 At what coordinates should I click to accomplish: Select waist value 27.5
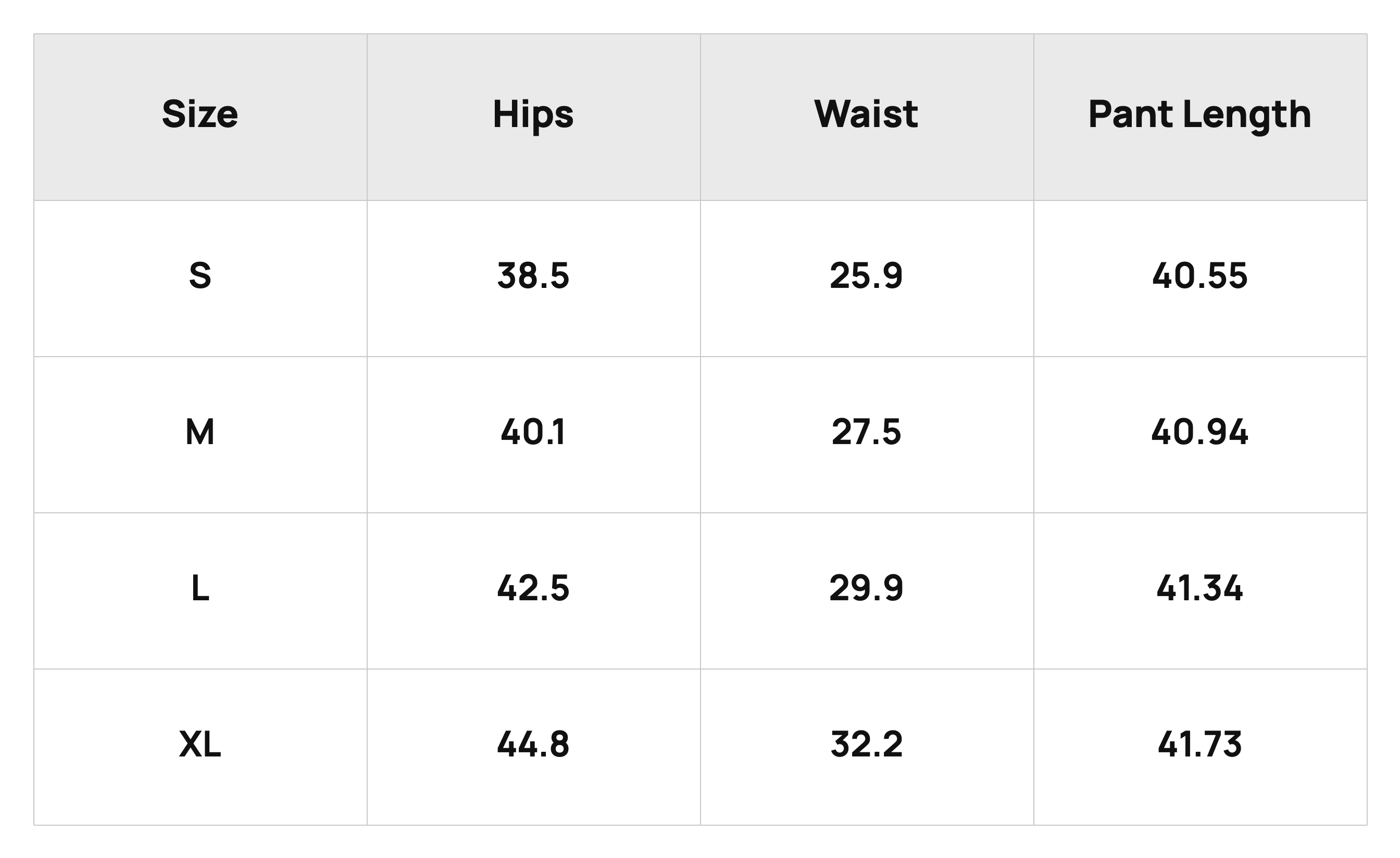click(x=867, y=434)
